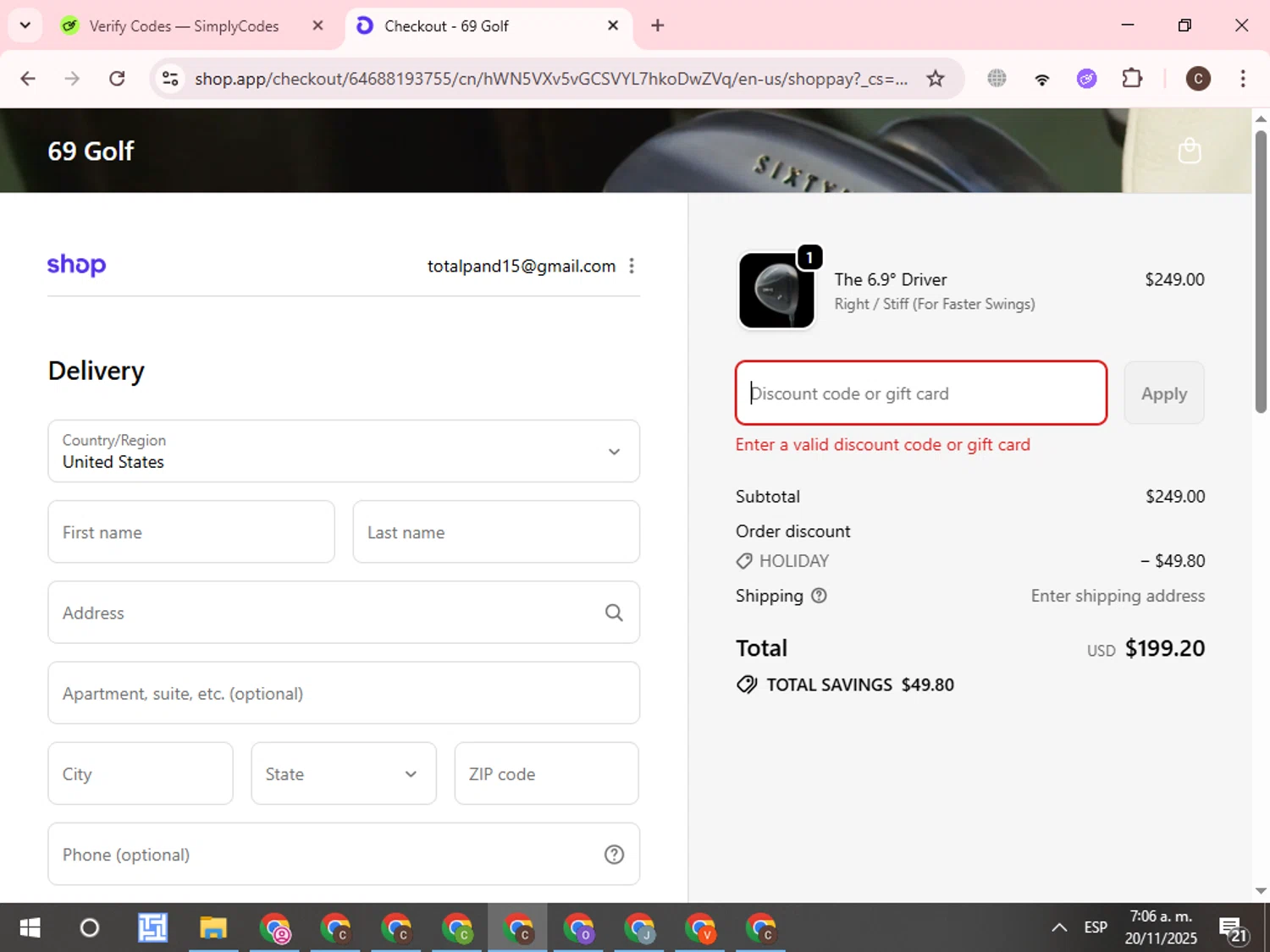
Task: Click the ESP language indicator
Action: pyautogui.click(x=1096, y=927)
